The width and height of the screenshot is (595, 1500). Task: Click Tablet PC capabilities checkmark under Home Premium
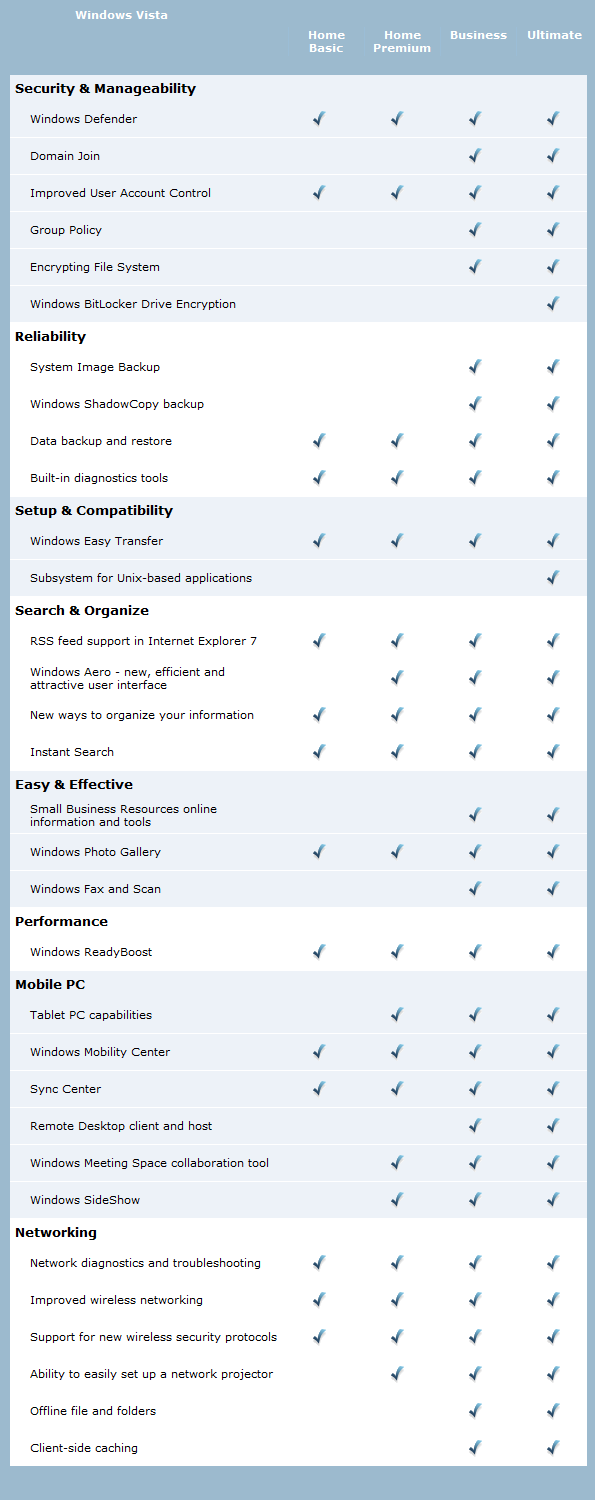[x=397, y=1015]
